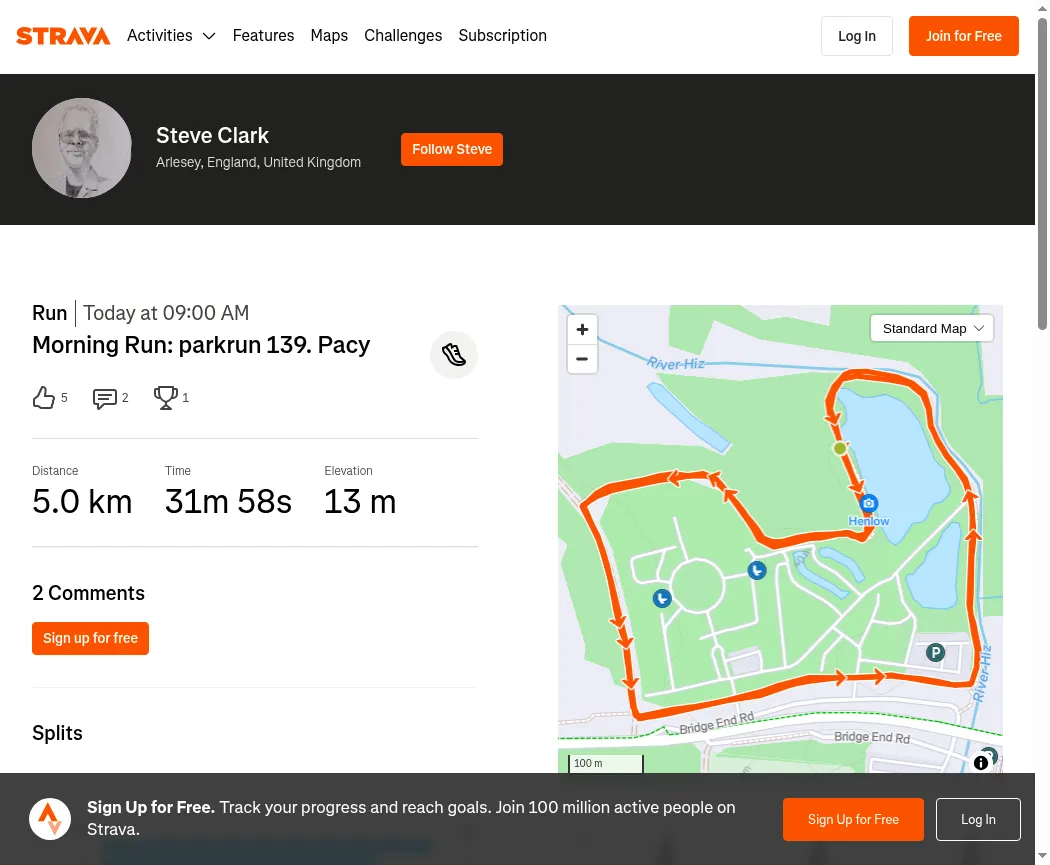
Task: Open the Standard Map style dropdown
Action: tap(931, 329)
